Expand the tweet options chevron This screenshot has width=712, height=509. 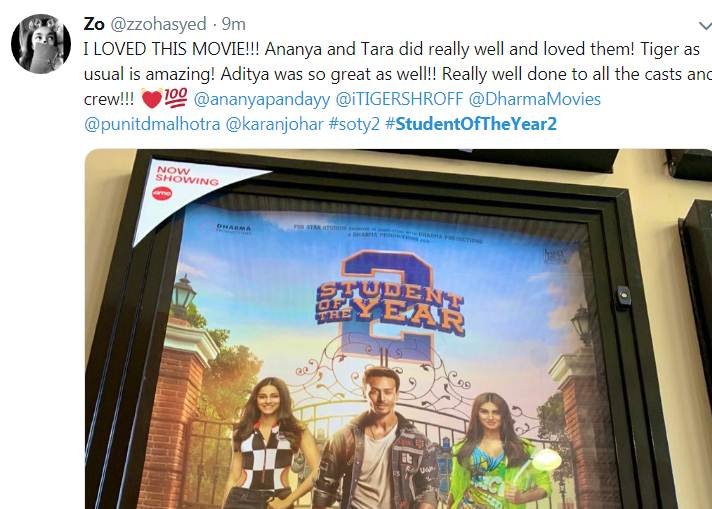(x=705, y=26)
